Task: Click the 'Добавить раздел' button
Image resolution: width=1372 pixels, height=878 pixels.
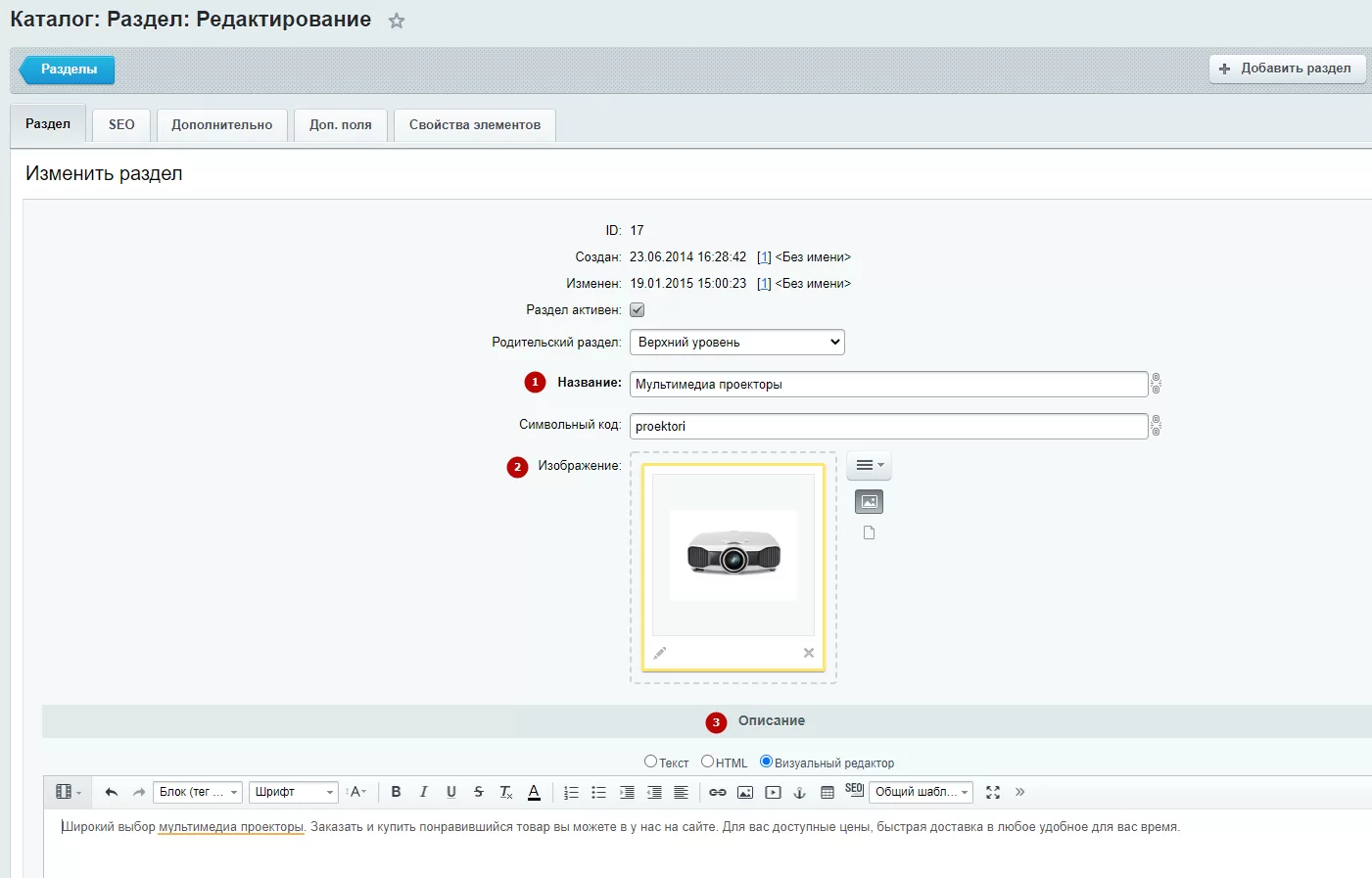Action: point(1287,69)
